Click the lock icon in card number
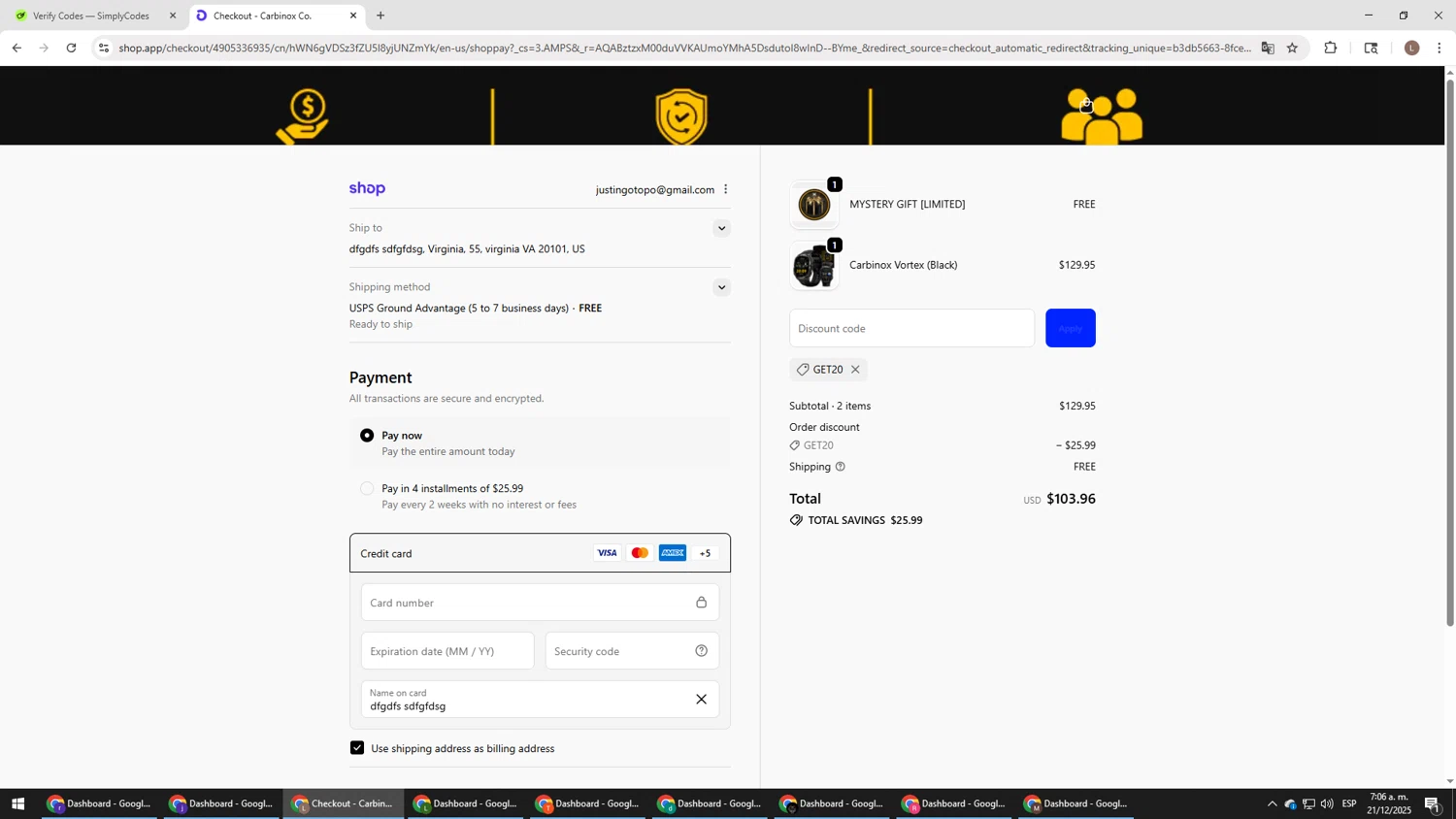 pos(701,603)
